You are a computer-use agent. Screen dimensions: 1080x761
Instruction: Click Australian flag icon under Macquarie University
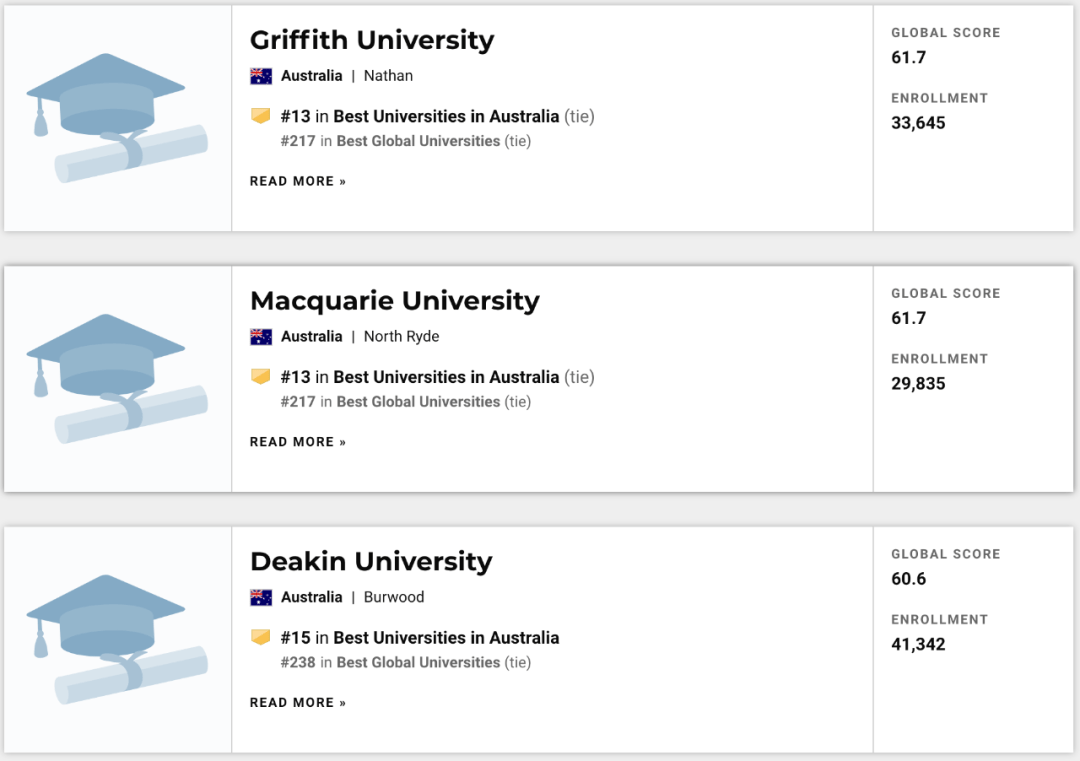pyautogui.click(x=261, y=337)
